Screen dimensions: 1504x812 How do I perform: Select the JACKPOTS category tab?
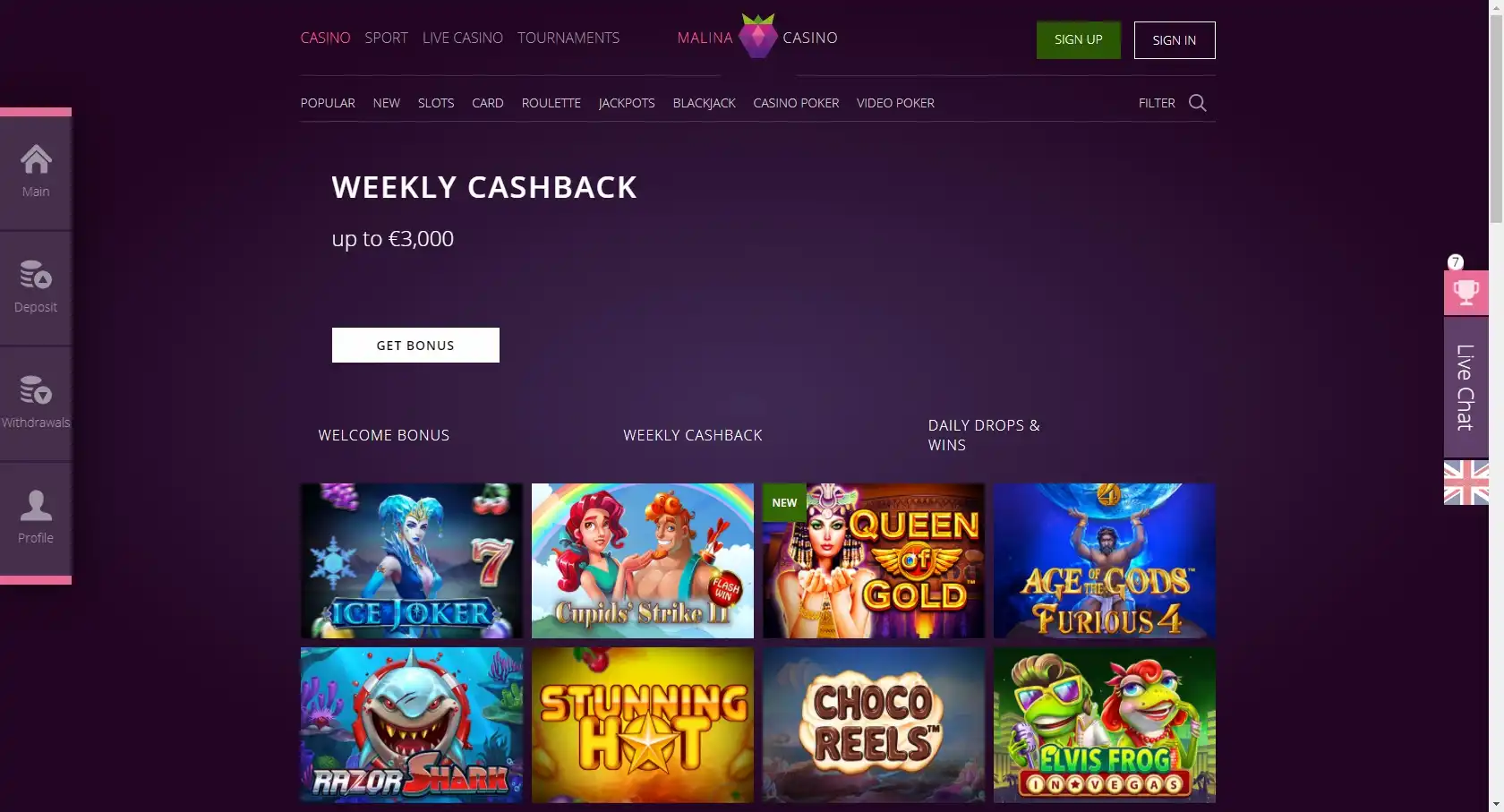(x=627, y=103)
